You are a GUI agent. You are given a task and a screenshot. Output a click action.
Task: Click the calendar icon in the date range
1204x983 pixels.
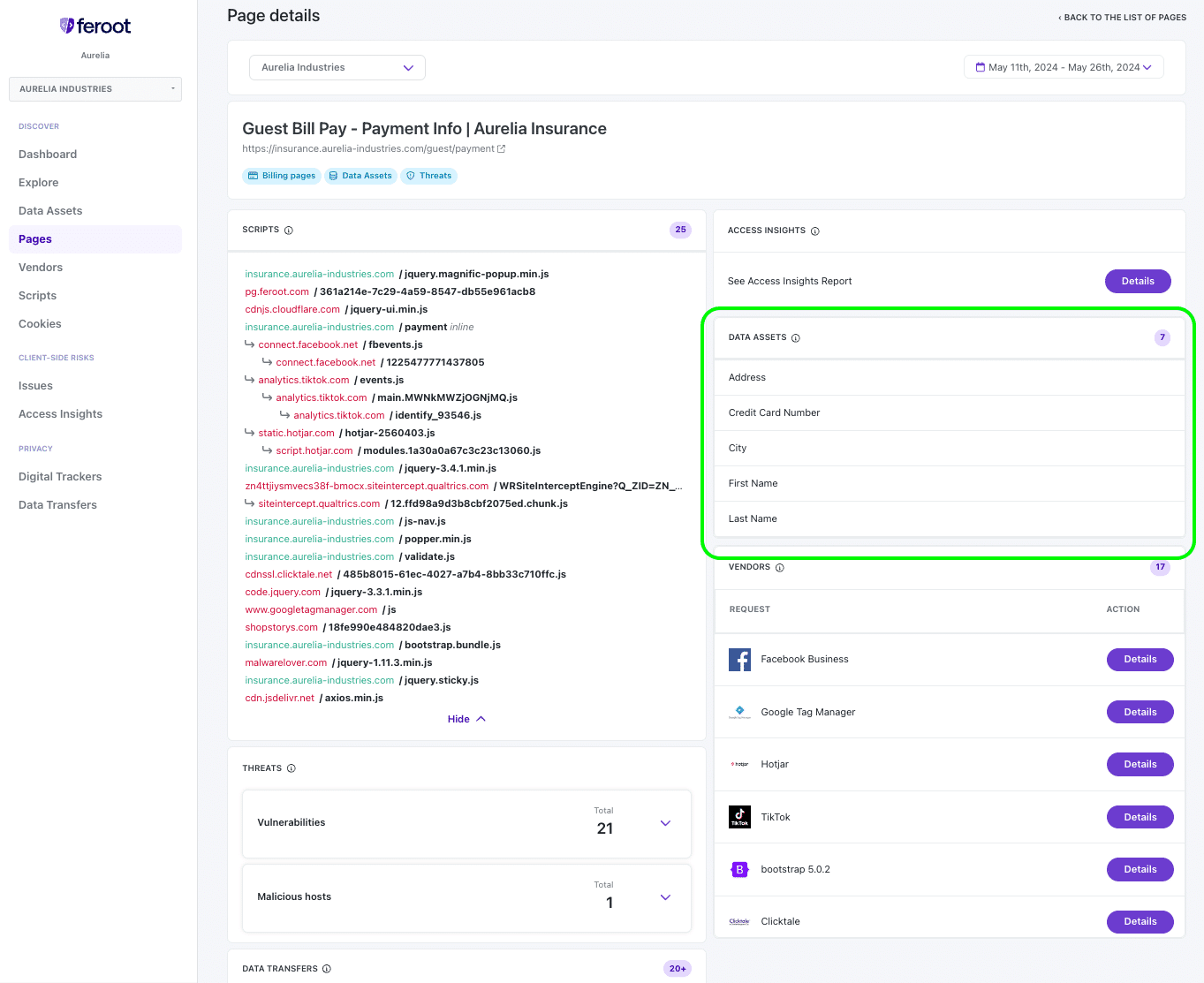(x=980, y=67)
